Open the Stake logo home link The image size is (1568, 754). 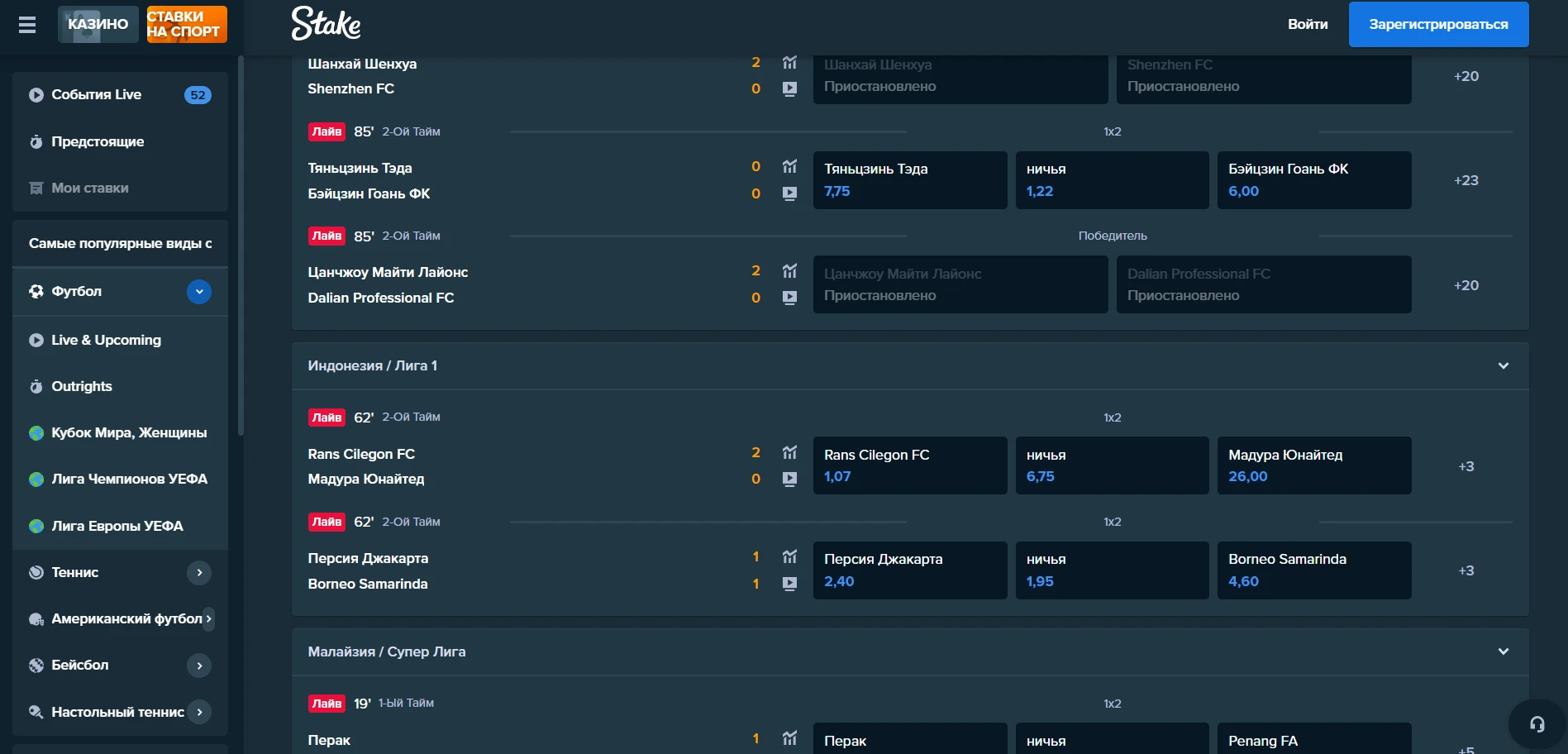pos(326,24)
